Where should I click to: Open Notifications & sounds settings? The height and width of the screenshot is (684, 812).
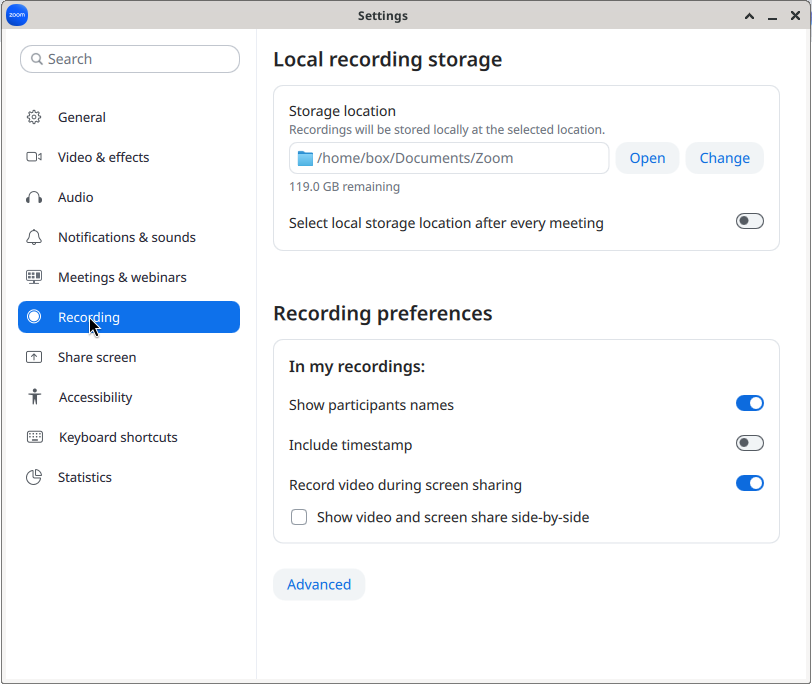[x=129, y=237]
